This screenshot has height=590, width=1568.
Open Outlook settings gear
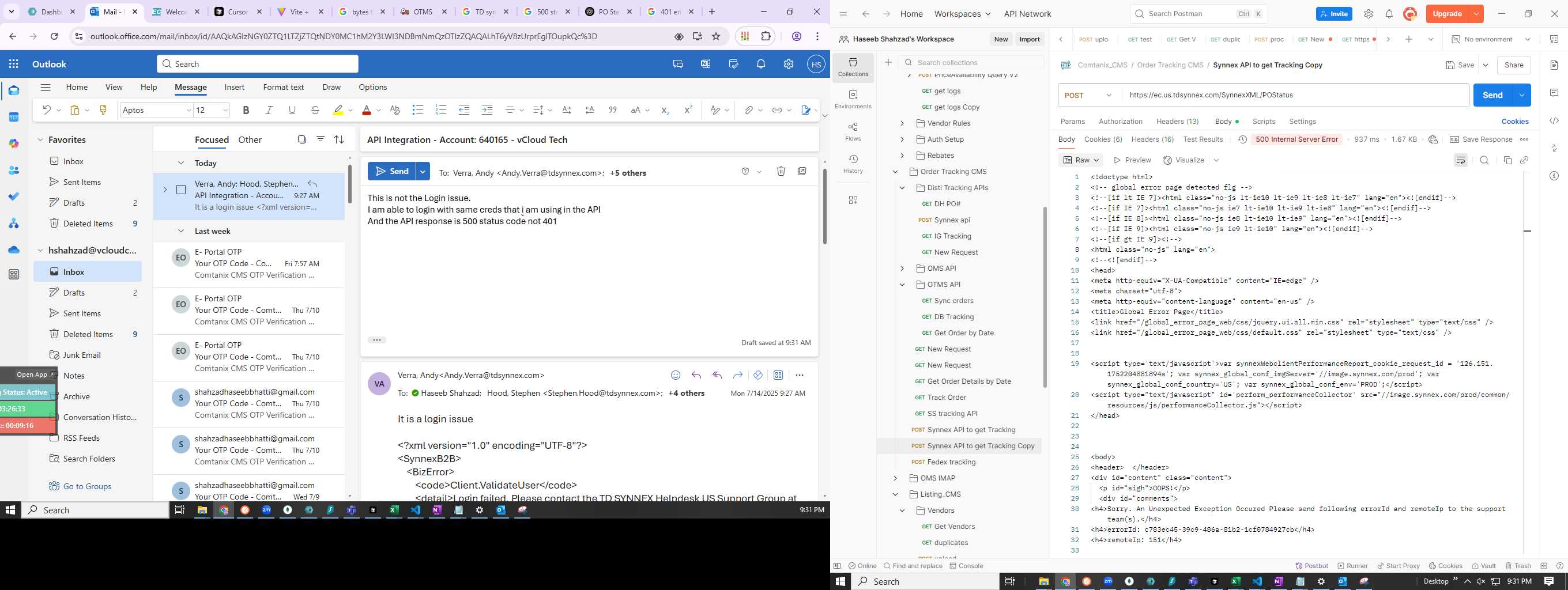(788, 64)
